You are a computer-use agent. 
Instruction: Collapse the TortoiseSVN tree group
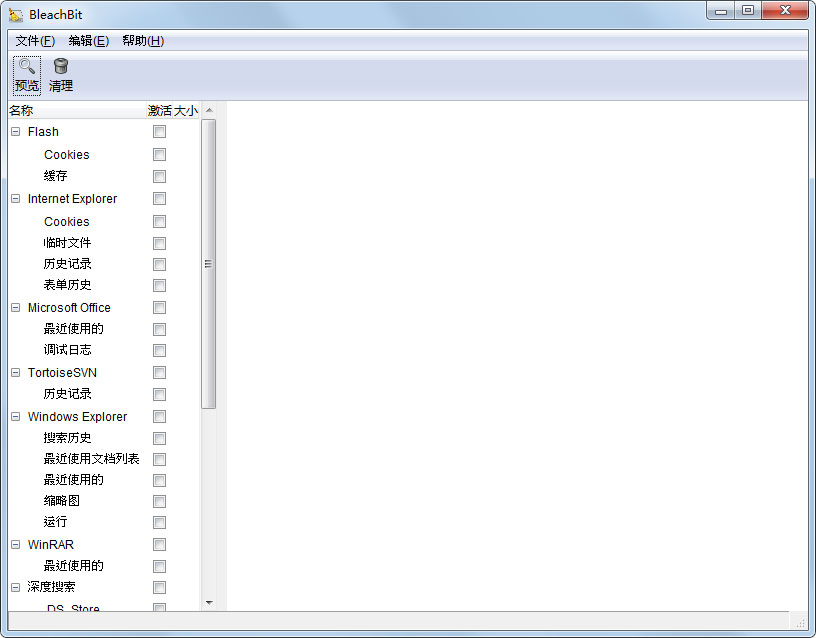click(x=16, y=373)
